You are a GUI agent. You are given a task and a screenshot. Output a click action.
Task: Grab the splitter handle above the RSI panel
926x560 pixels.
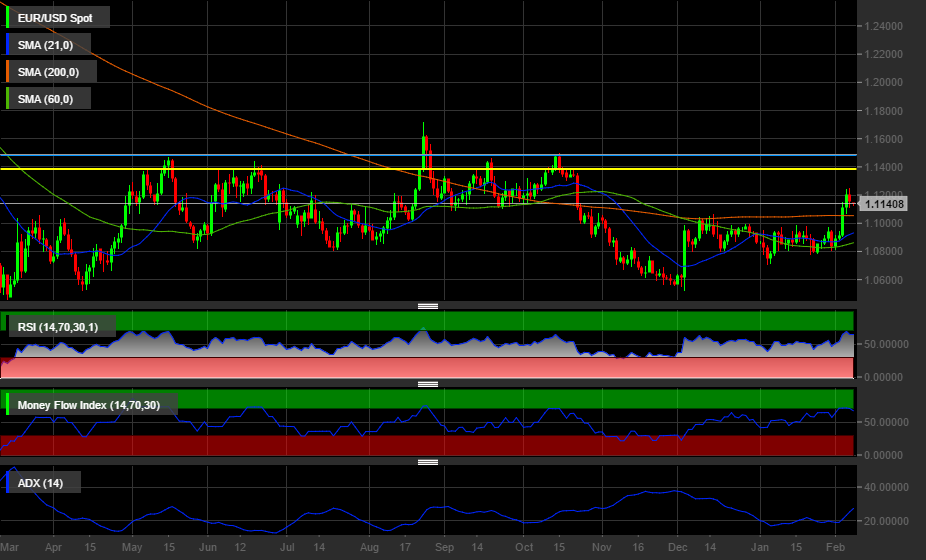428,306
